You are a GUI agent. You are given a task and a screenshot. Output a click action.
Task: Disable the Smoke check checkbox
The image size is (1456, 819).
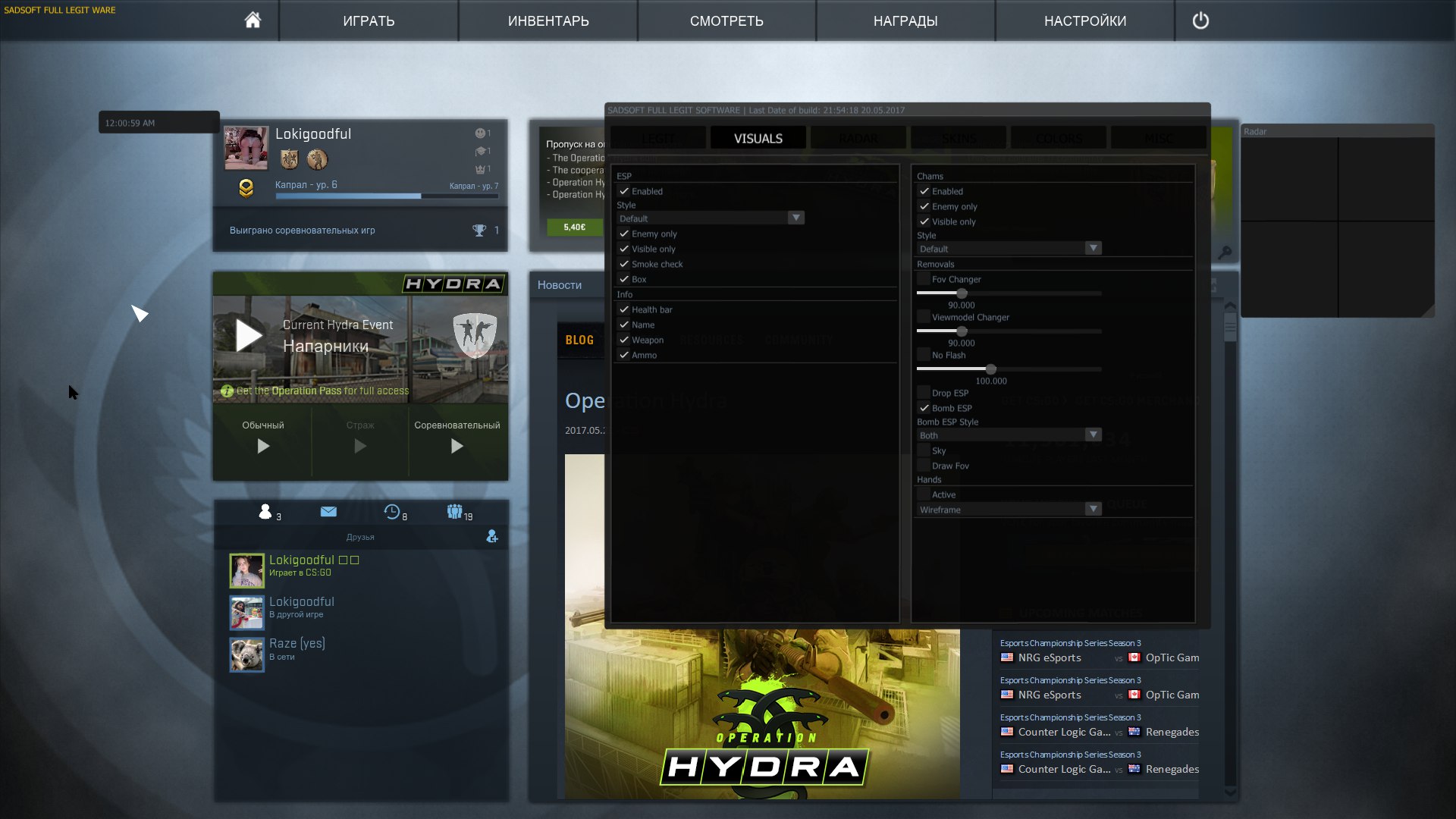coord(624,264)
